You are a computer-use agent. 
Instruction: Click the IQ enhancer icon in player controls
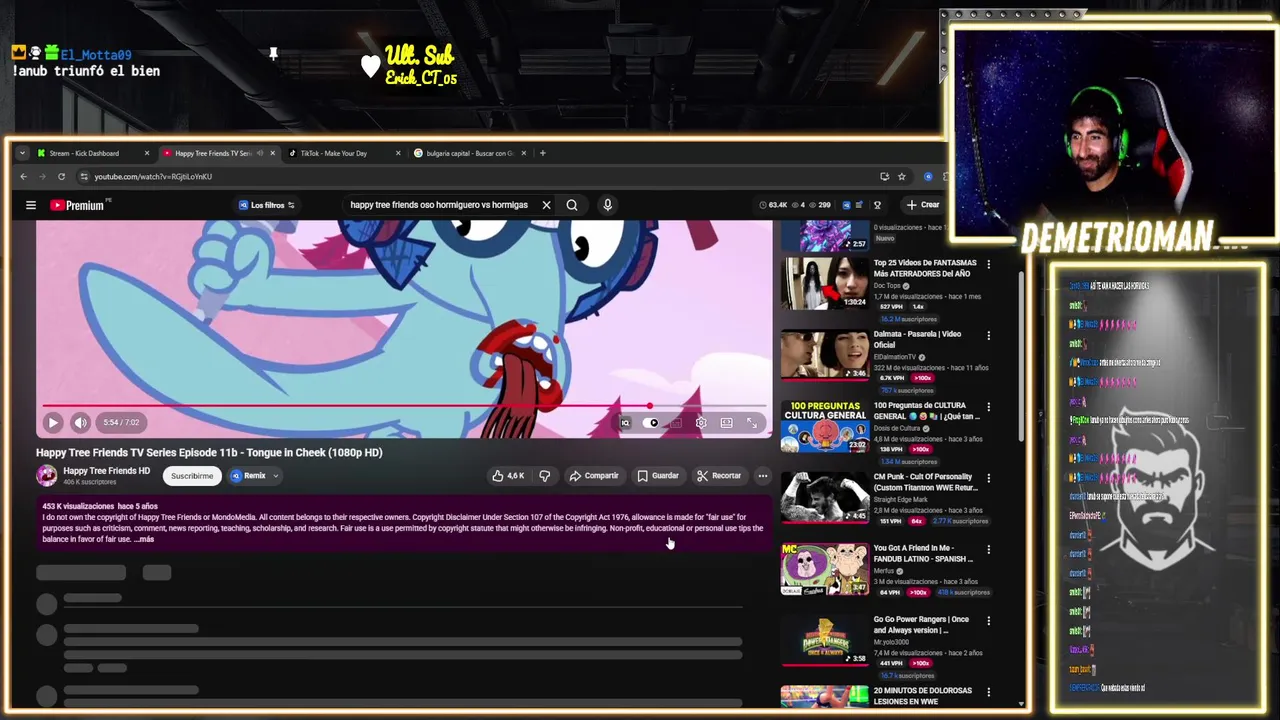point(625,423)
